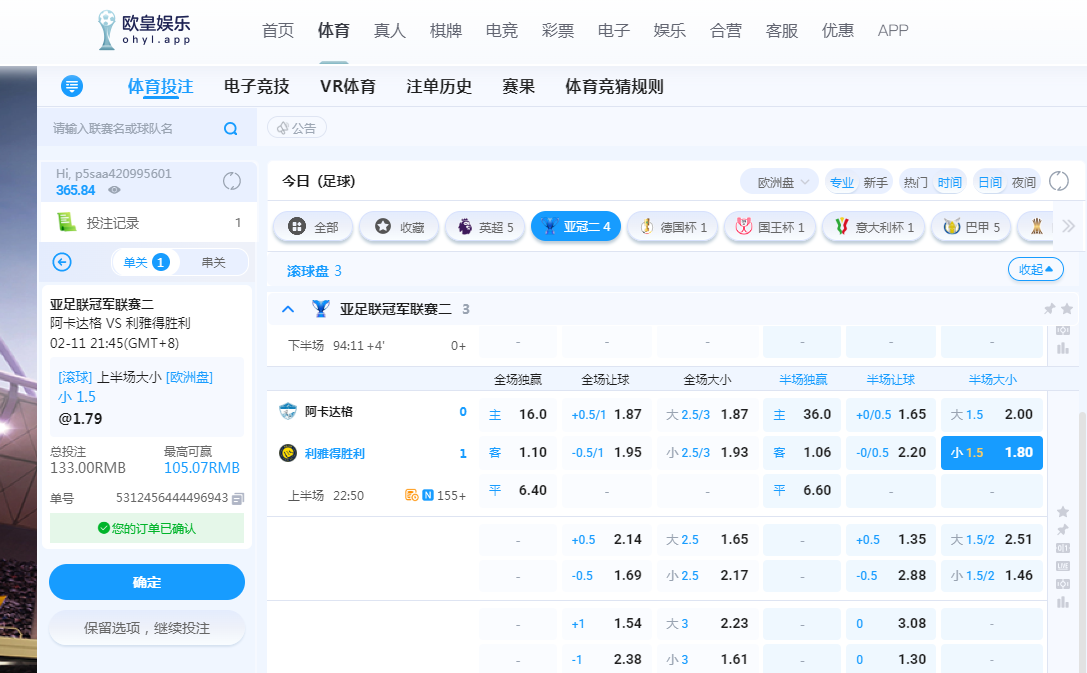The image size is (1087, 673).
Task: Collapse the 滚球盘 list via 收起
Action: coord(1035,270)
